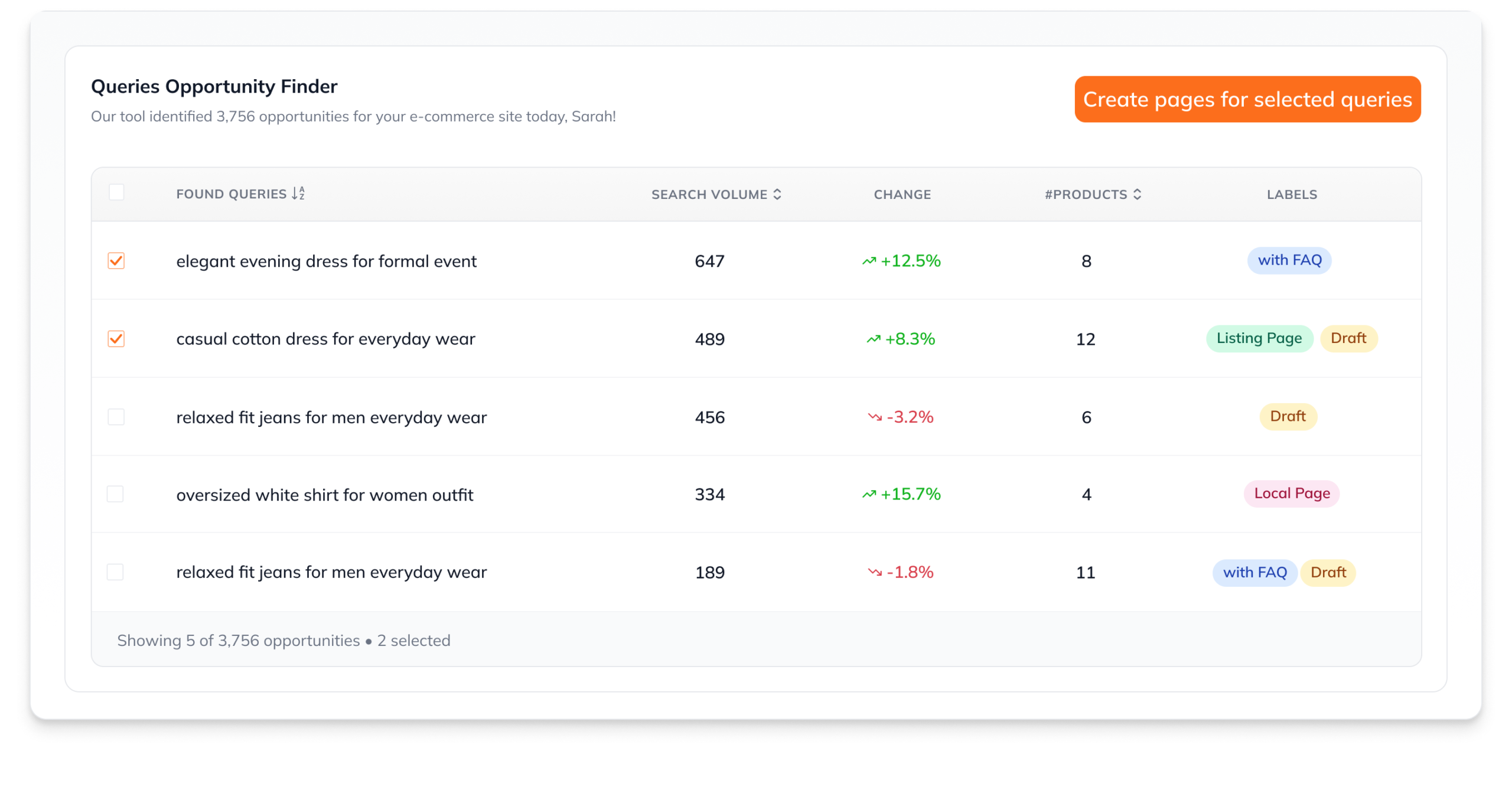The width and height of the screenshot is (1512, 800).
Task: Open the Listing Page label tag
Action: pyautogui.click(x=1259, y=338)
